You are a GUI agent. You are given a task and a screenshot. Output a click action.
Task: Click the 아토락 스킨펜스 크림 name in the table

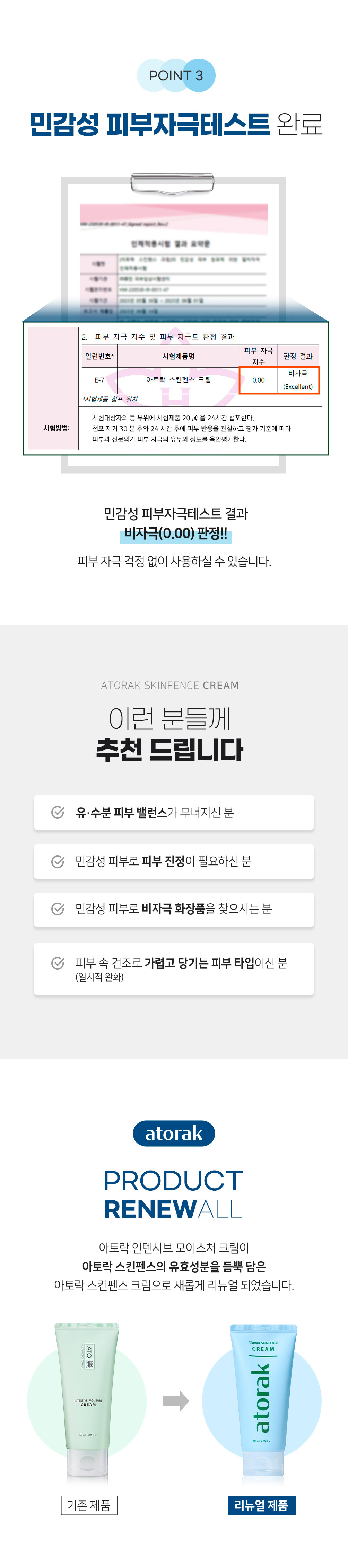click(178, 380)
